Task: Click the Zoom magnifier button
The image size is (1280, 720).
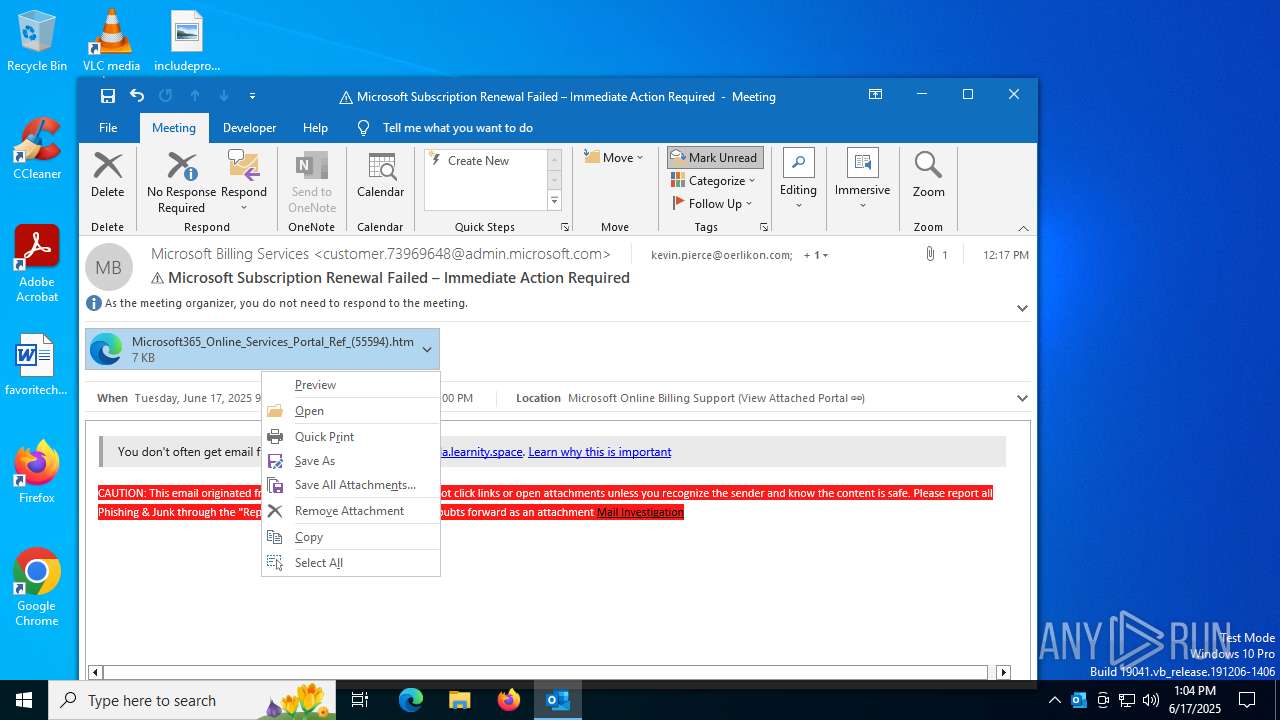Action: coord(928,176)
